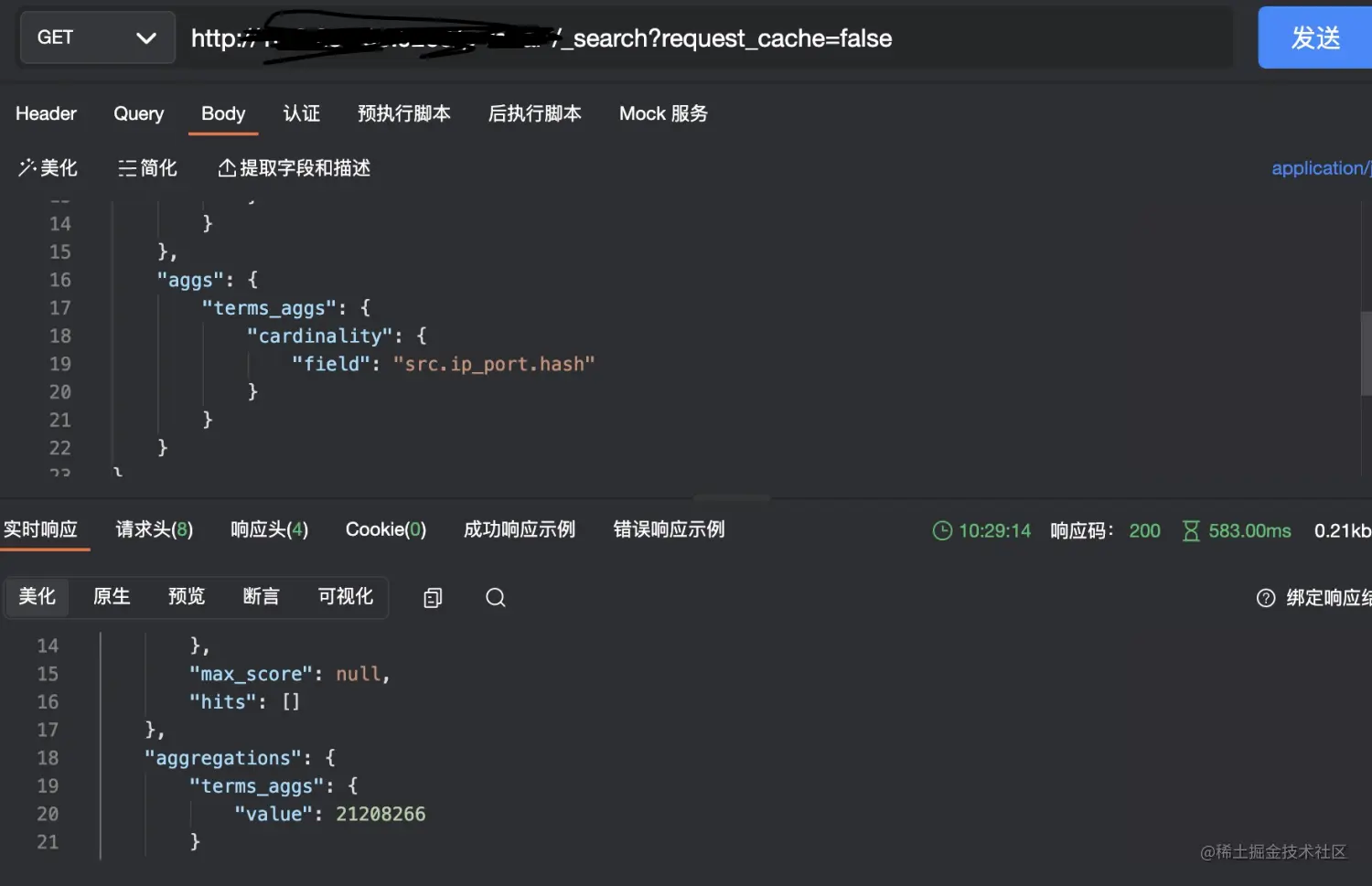Select the 可视化 visualization view
Viewport: 1372px width, 886px height.
(345, 597)
